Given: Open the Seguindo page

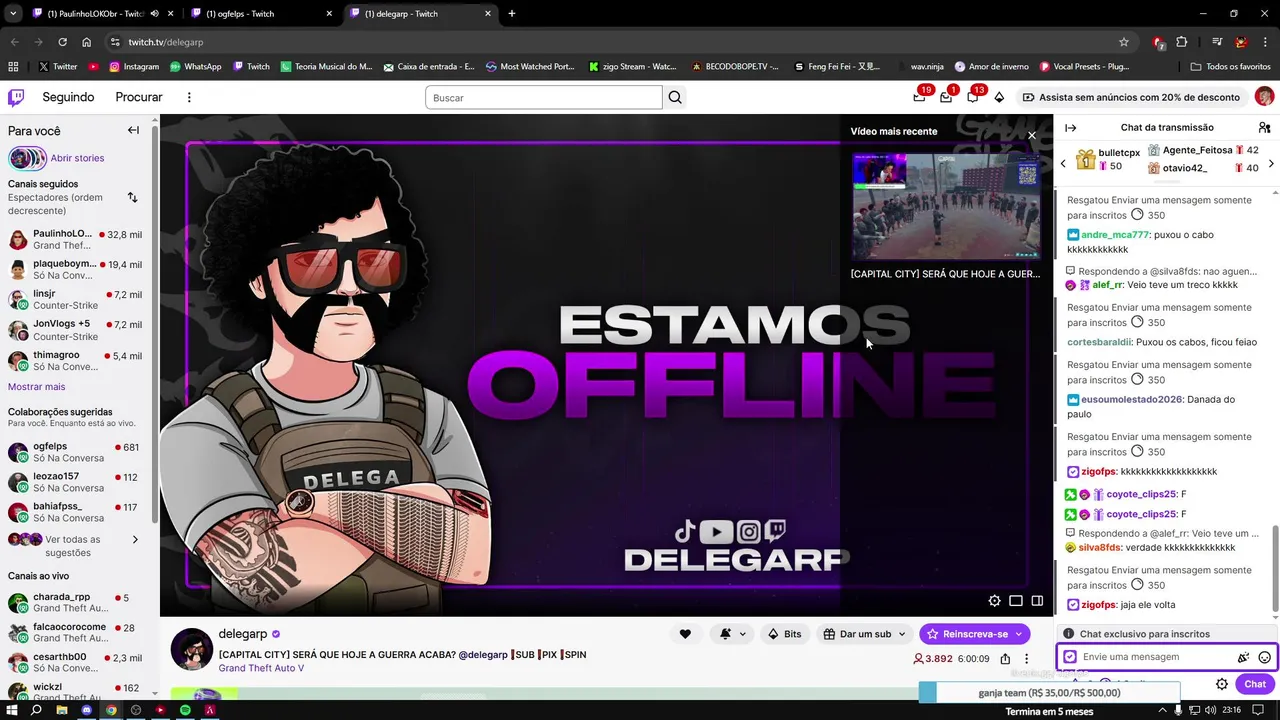Looking at the screenshot, I should pos(68,97).
